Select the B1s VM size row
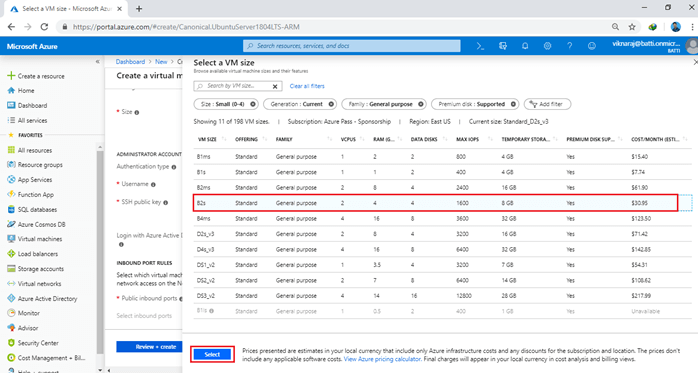Image resolution: width=698 pixels, height=373 pixels. point(442,172)
